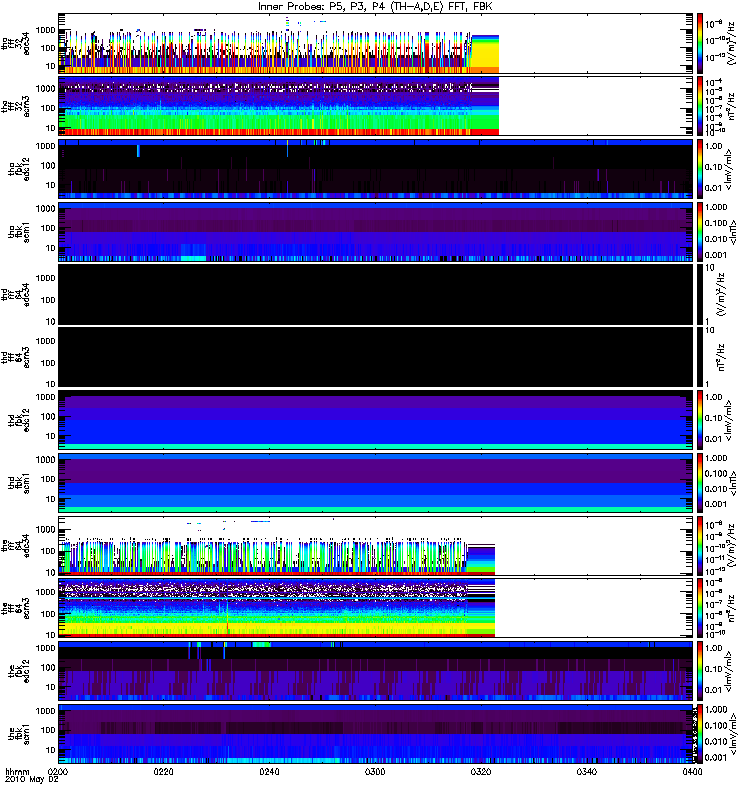Click the color bar of tha fbk edc12 panel
This screenshot has height=800, width=750.
click(700, 169)
